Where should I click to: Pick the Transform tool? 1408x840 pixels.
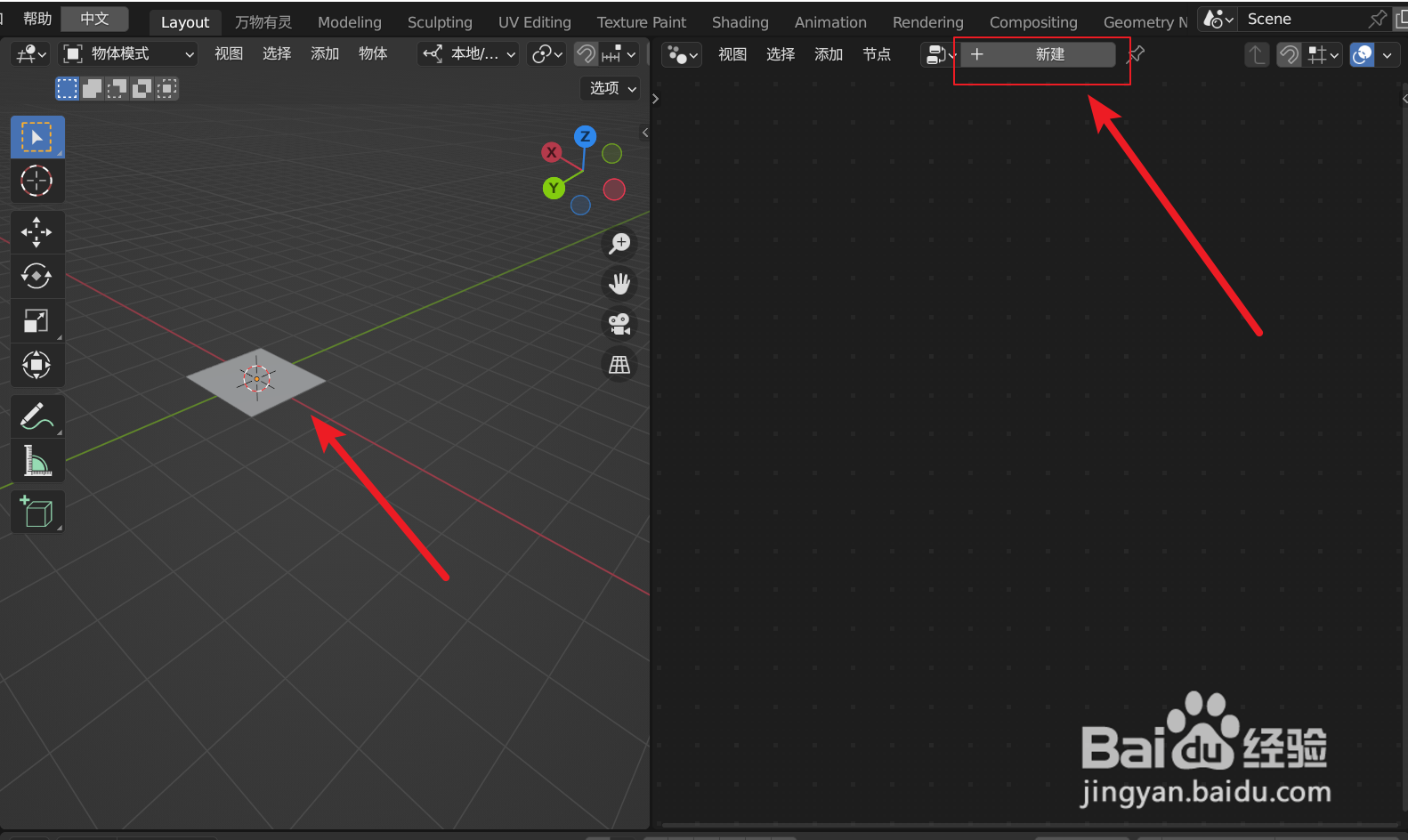[x=37, y=365]
